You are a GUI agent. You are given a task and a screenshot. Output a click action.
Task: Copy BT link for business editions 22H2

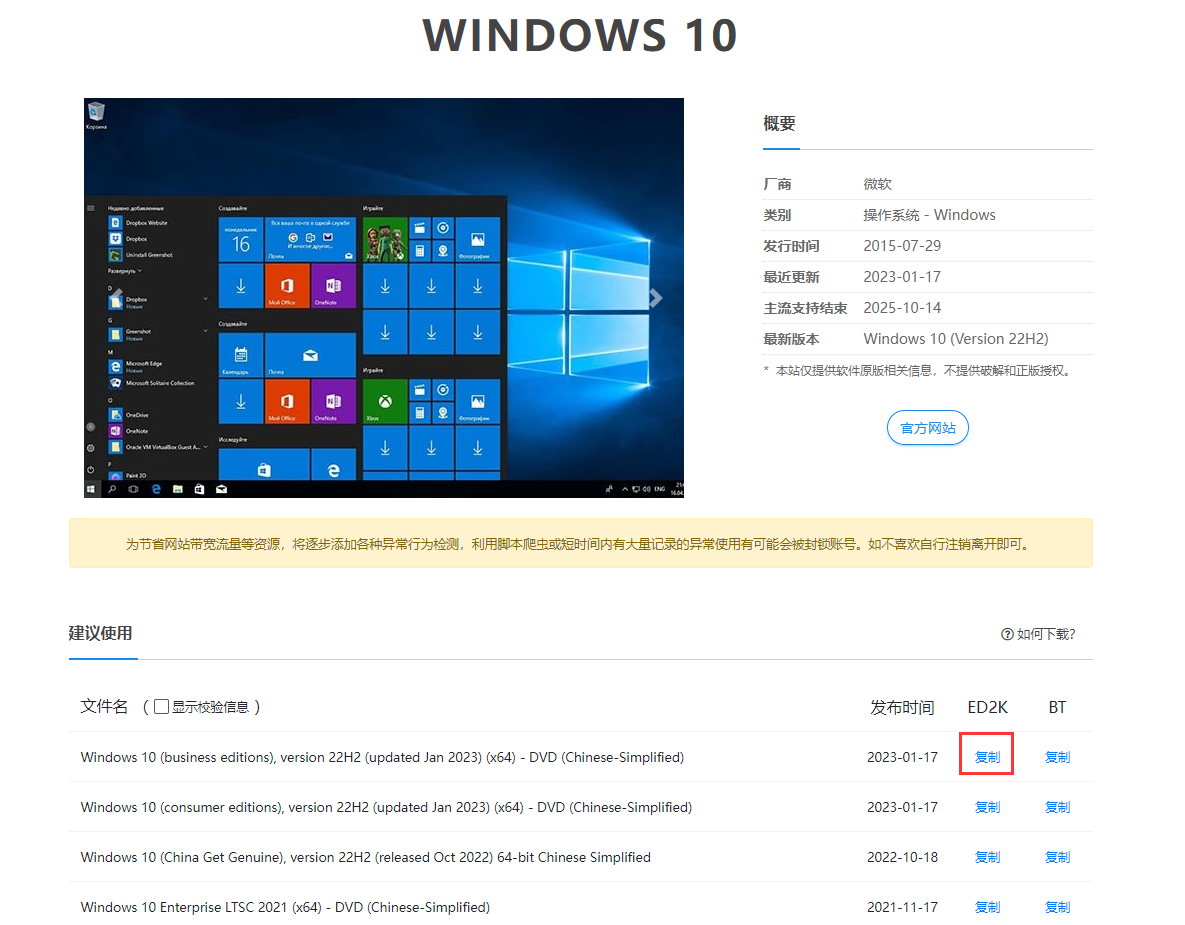[x=1057, y=756]
